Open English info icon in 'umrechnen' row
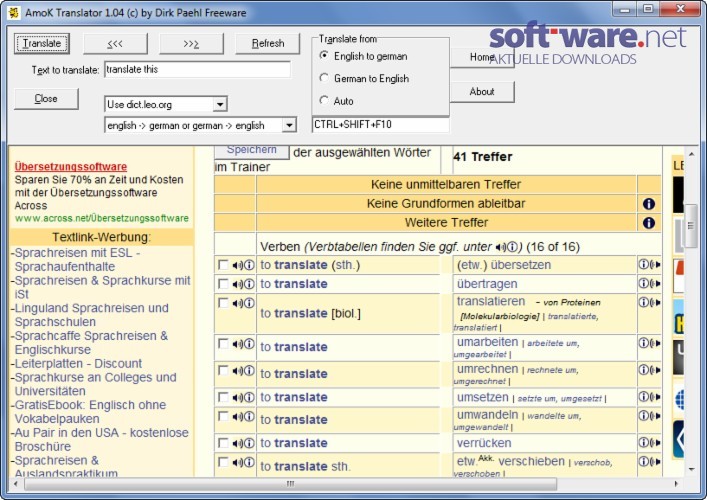The height and width of the screenshot is (500, 707). (x=249, y=371)
